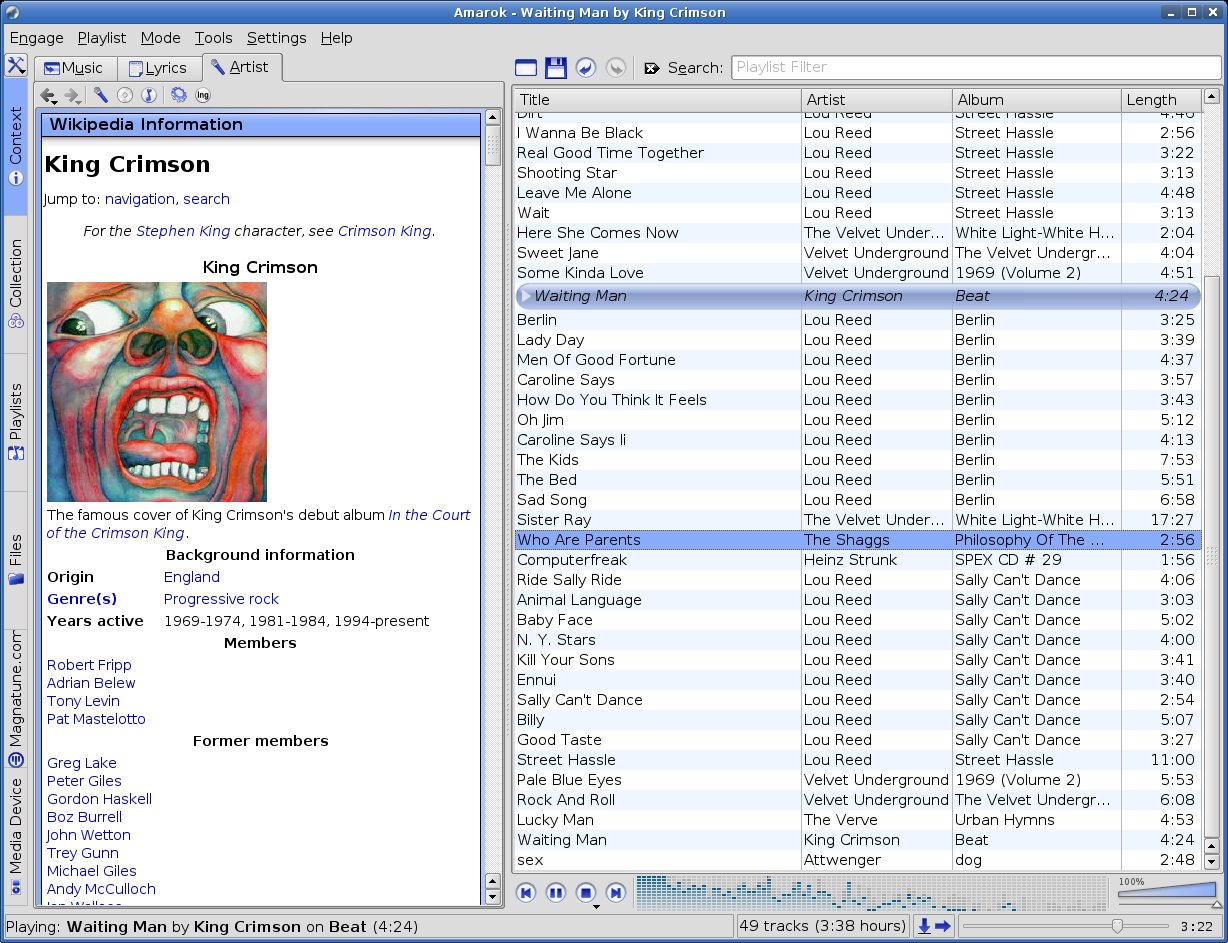
Task: Stop playback
Action: [586, 893]
